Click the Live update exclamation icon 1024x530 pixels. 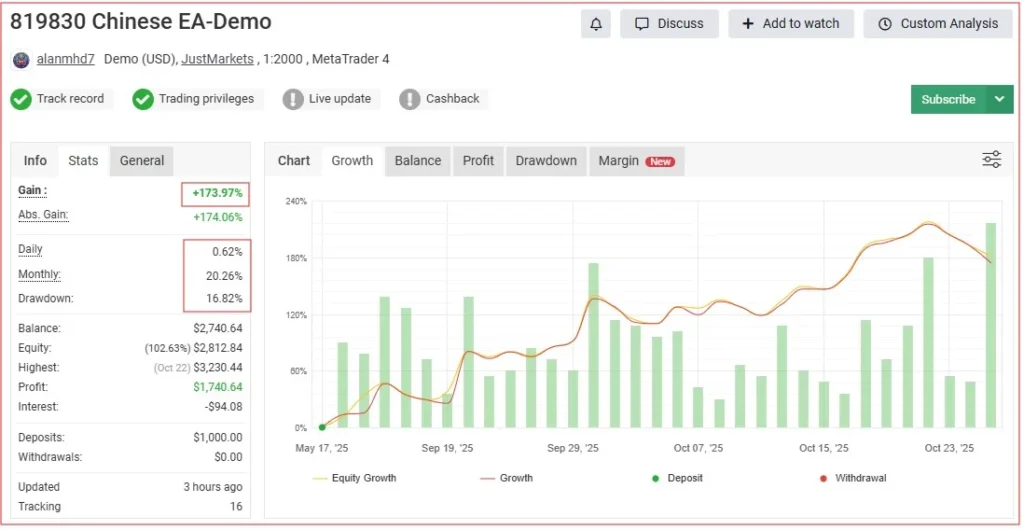point(293,99)
